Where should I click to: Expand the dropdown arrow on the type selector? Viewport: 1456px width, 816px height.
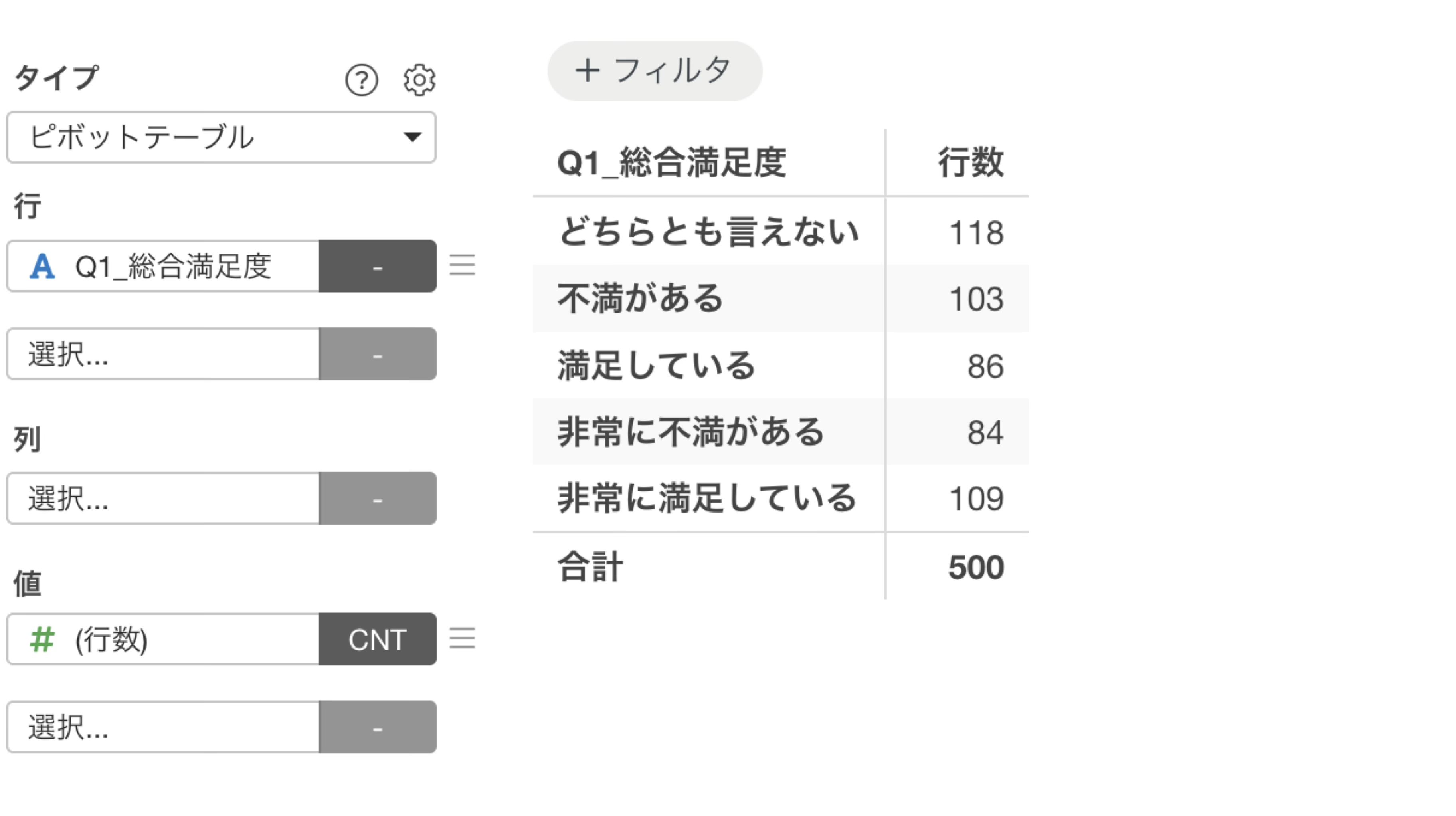pyautogui.click(x=412, y=137)
